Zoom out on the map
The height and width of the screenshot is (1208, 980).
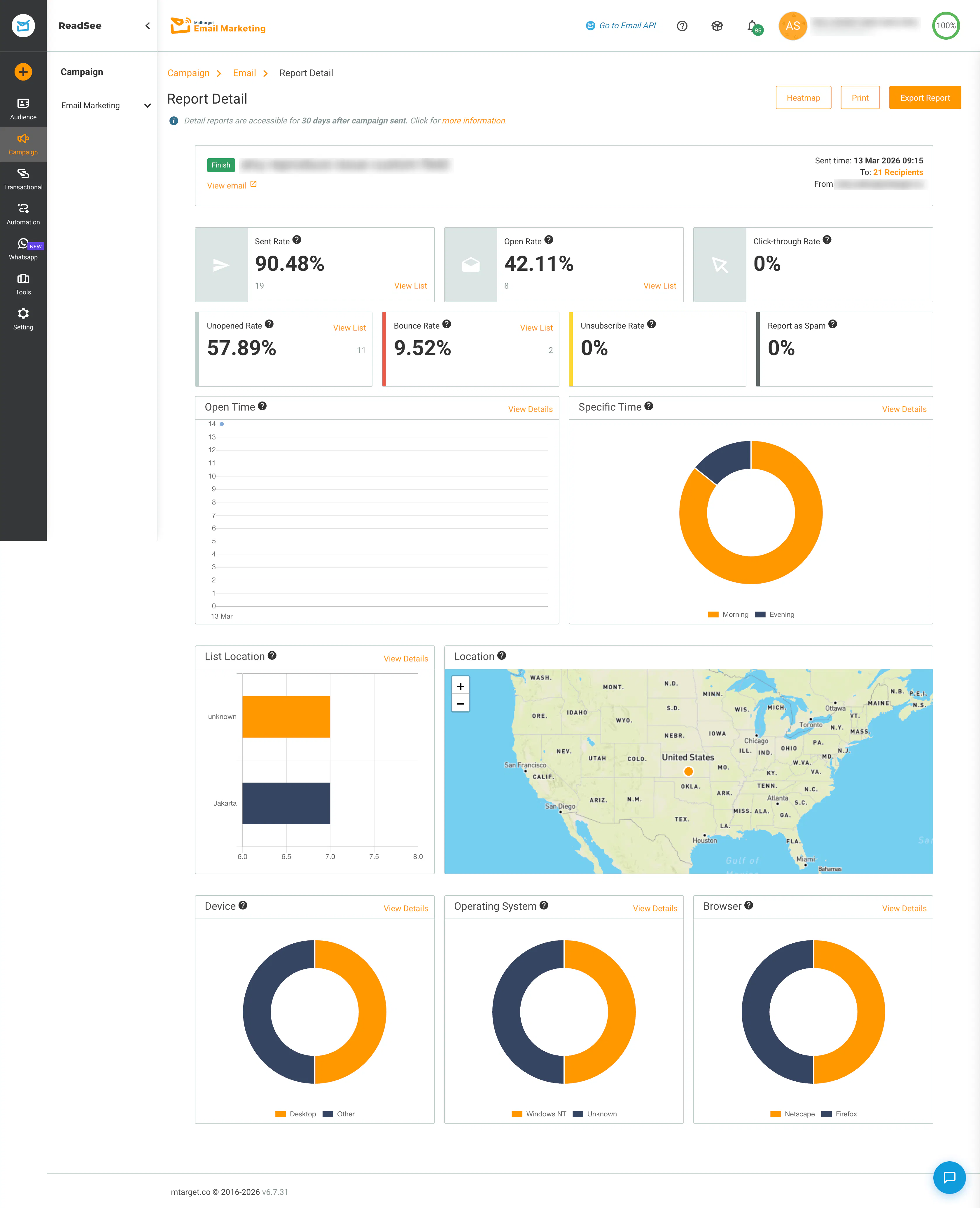pyautogui.click(x=461, y=704)
